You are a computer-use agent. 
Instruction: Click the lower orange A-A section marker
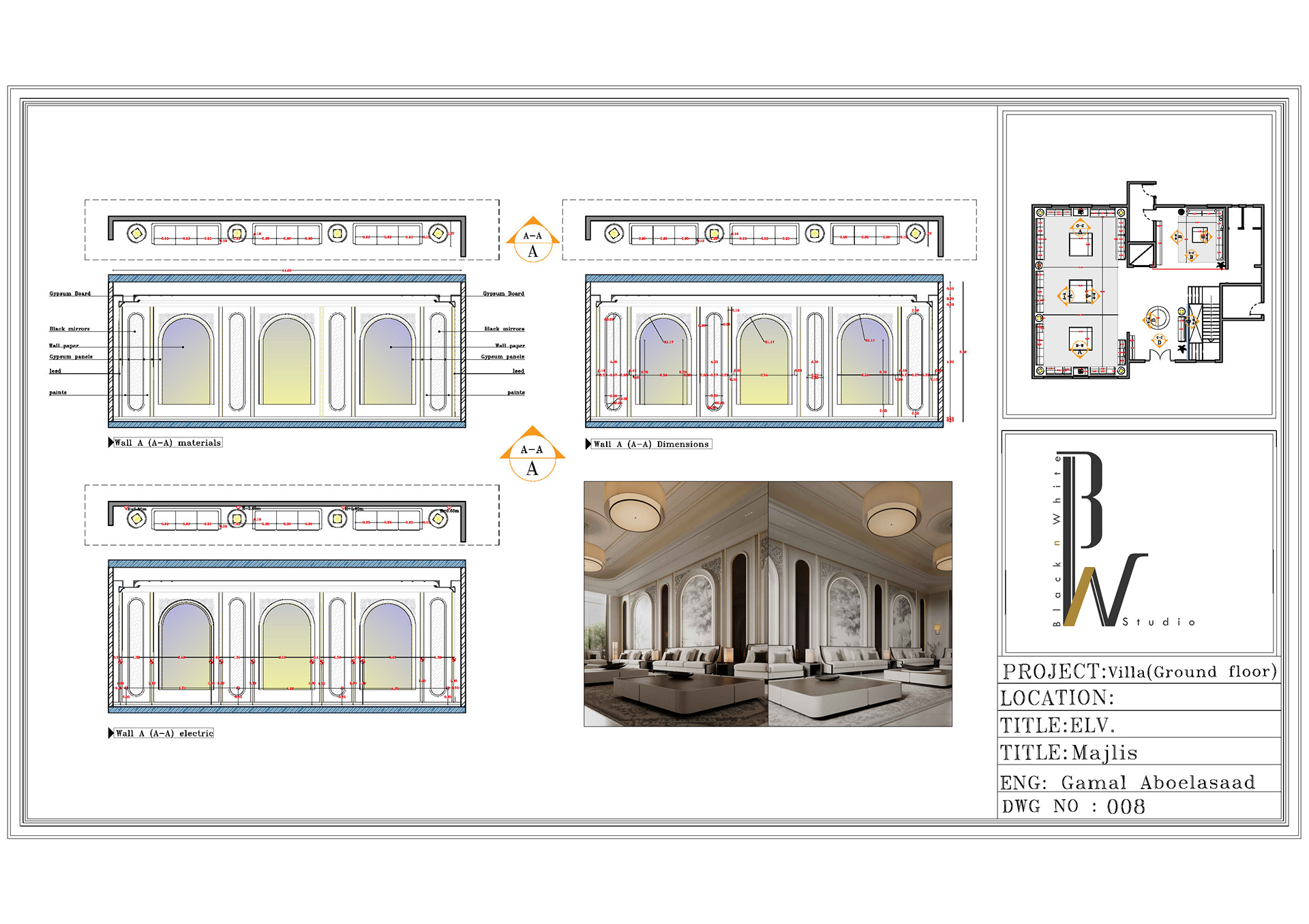[532, 455]
